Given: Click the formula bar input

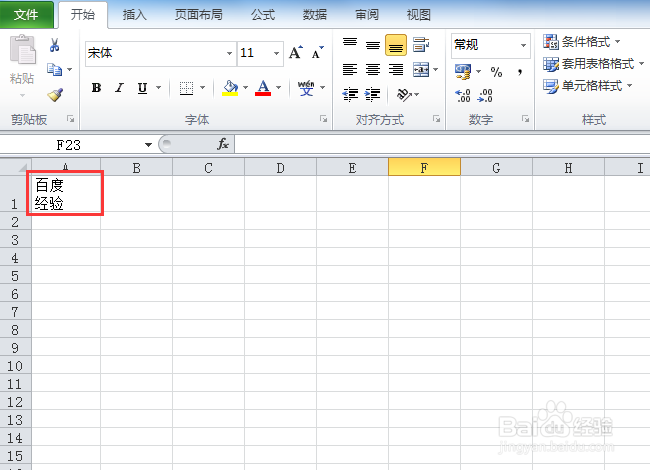Looking at the screenshot, I should click(442, 144).
